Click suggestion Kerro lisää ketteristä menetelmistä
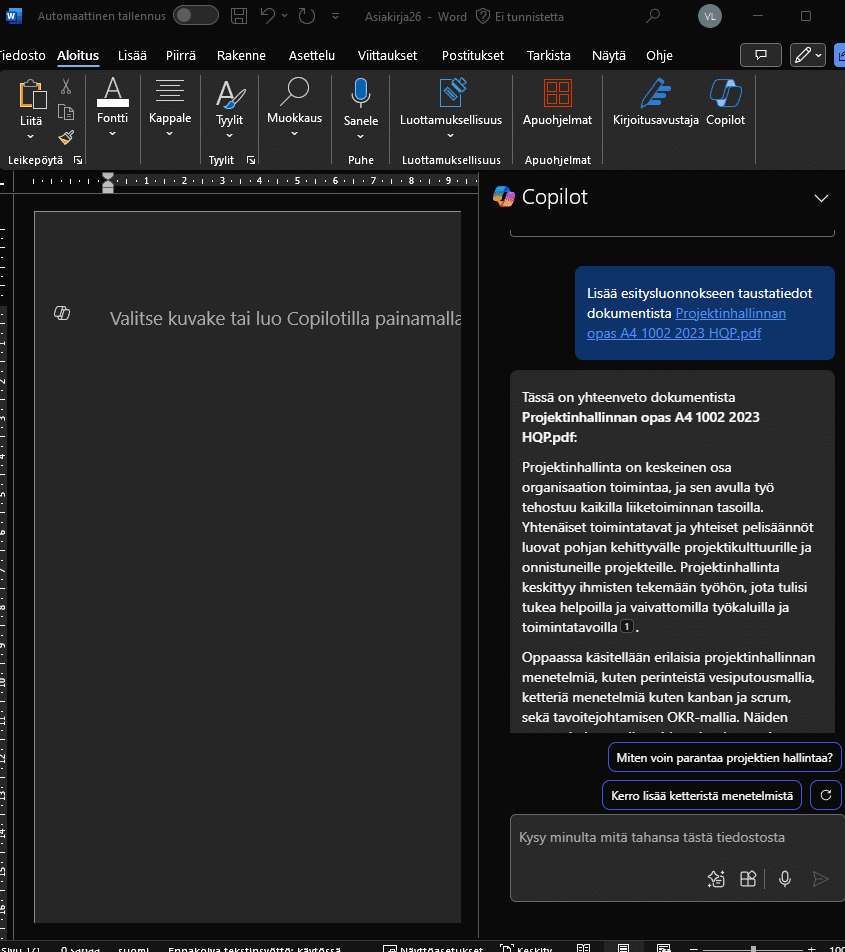This screenshot has height=952, width=845. (x=701, y=795)
